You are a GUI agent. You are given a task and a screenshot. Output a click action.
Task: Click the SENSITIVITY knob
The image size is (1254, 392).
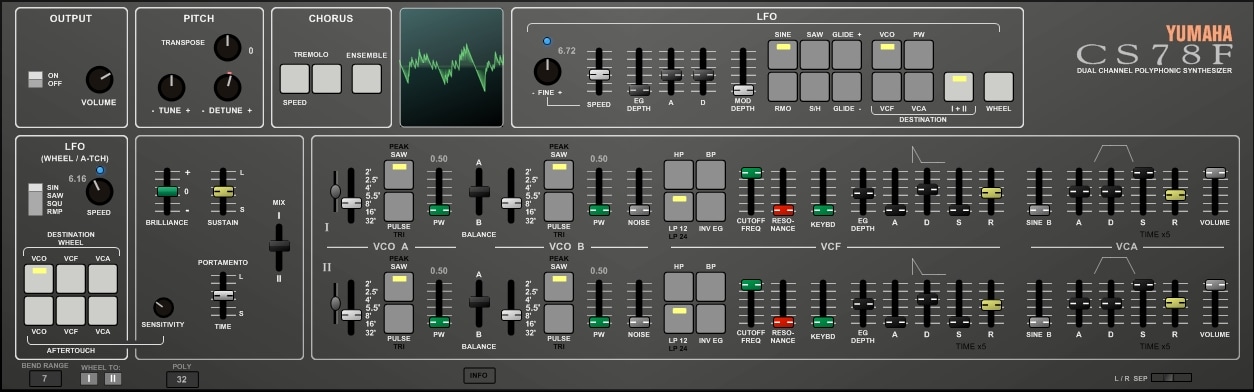pyautogui.click(x=163, y=307)
